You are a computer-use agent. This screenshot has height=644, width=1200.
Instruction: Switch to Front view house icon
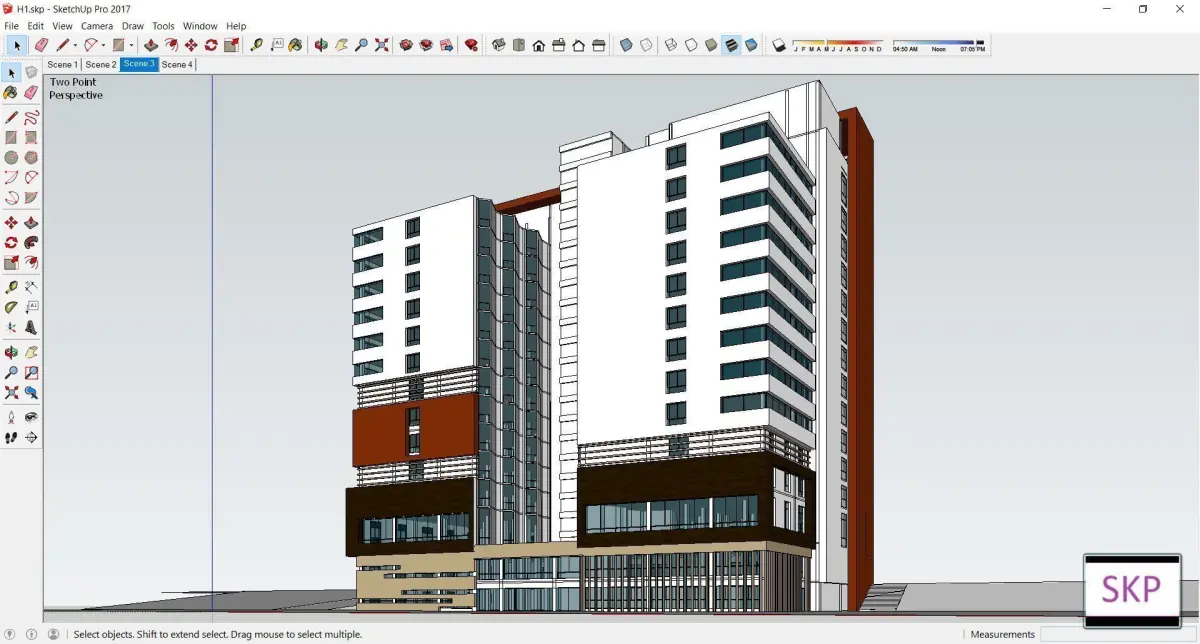pyautogui.click(x=539, y=45)
